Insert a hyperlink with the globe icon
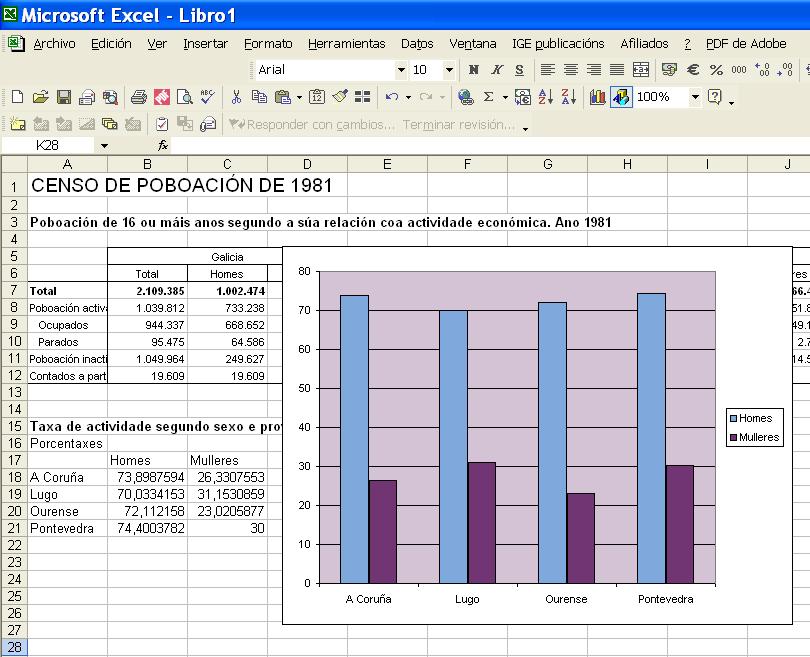The height and width of the screenshot is (657, 810). point(465,97)
